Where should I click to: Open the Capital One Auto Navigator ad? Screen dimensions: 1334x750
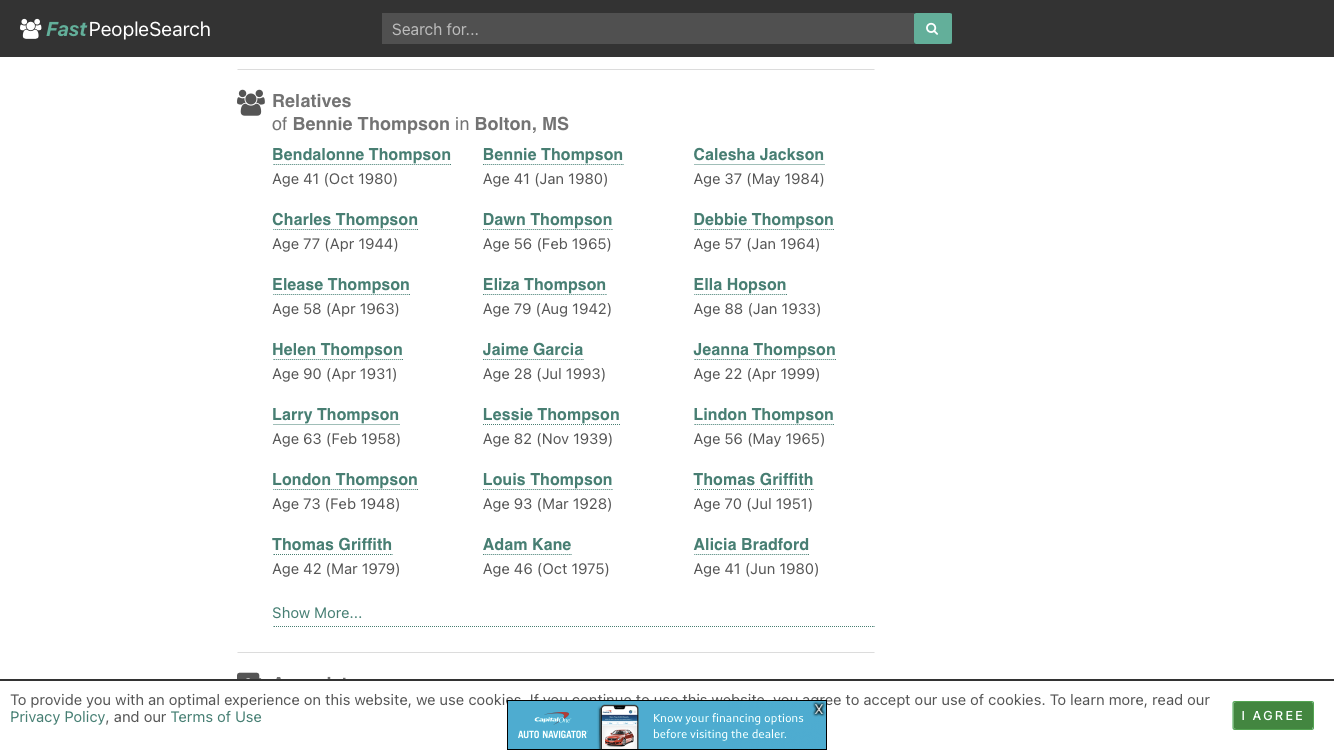pos(667,725)
